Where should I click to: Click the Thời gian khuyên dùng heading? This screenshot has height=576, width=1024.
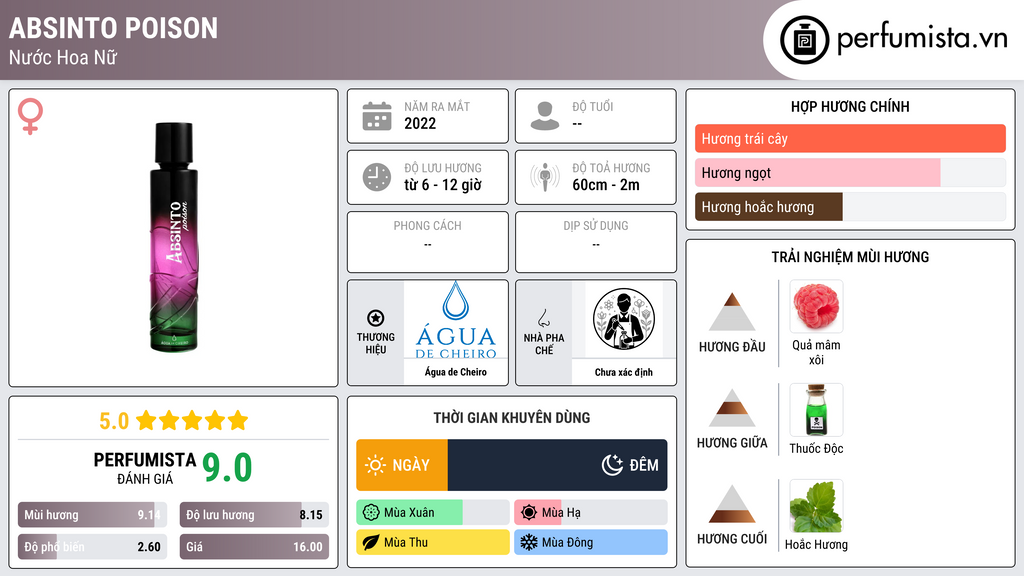[x=512, y=417]
